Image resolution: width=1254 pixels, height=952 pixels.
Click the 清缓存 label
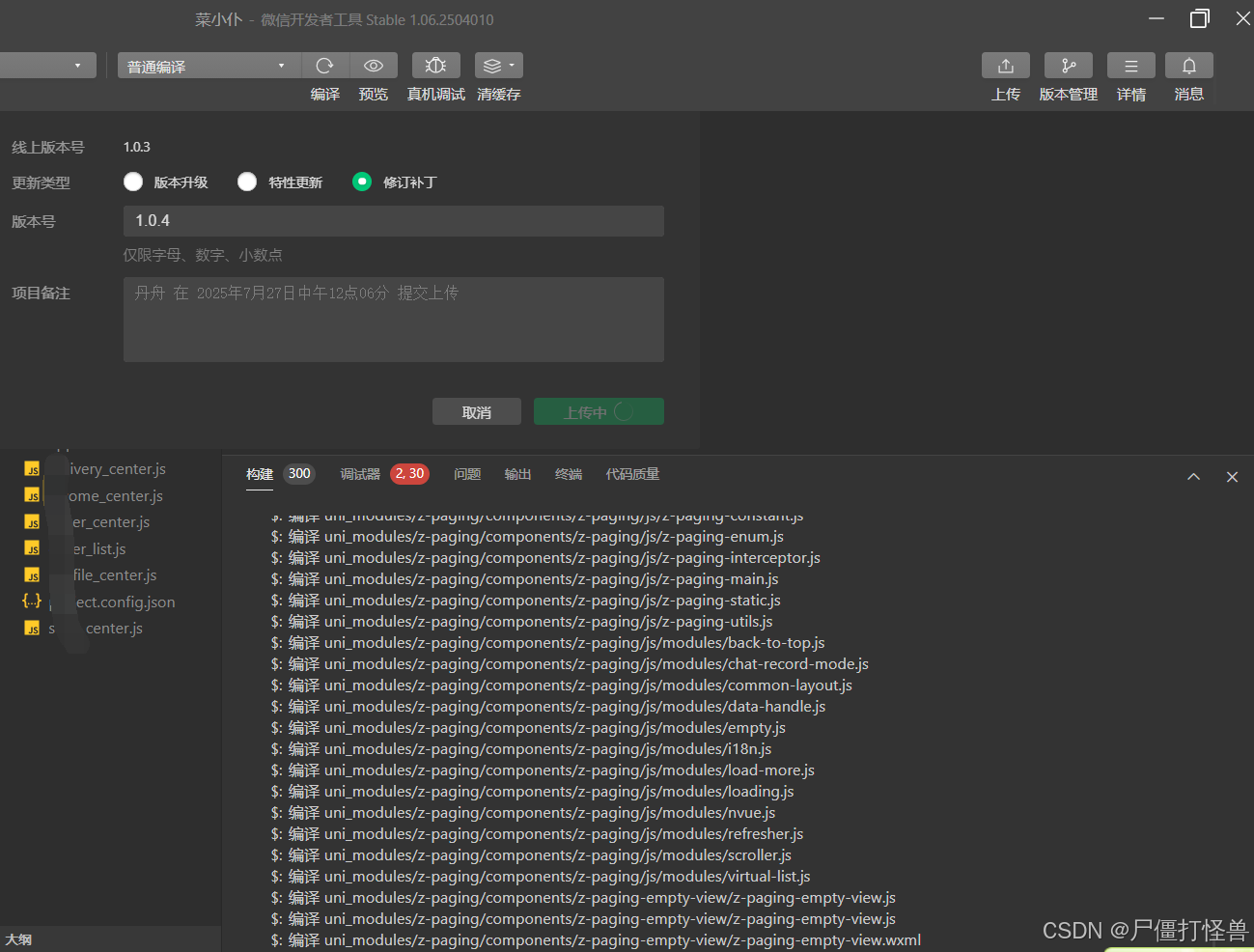[499, 95]
